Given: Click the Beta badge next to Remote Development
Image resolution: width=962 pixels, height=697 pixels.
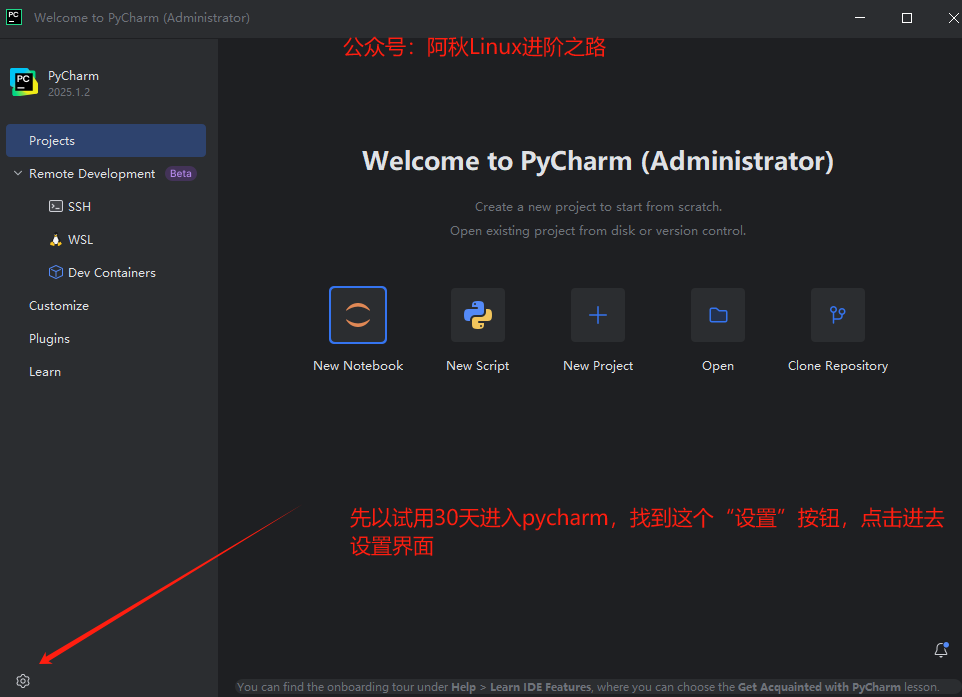Looking at the screenshot, I should tap(181, 174).
